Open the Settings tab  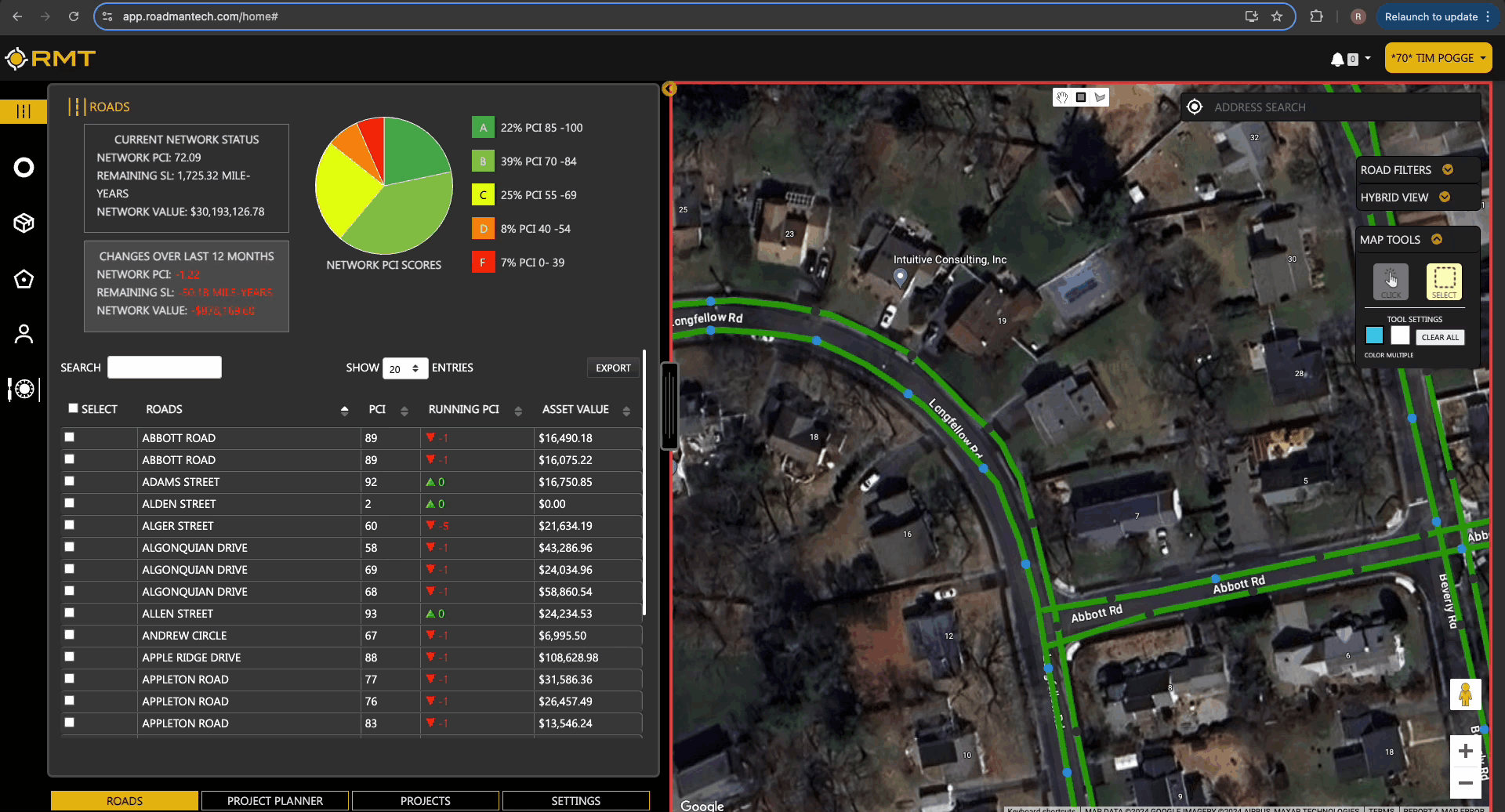(575, 800)
